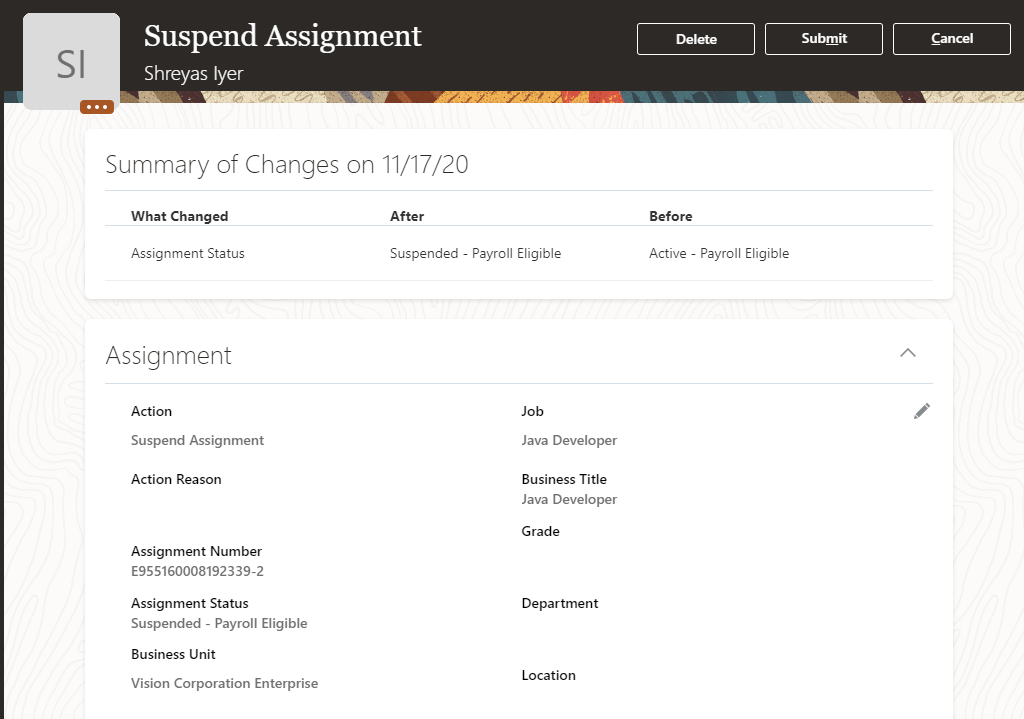The width and height of the screenshot is (1024, 719).
Task: Open the Grade field
Action: 540,531
